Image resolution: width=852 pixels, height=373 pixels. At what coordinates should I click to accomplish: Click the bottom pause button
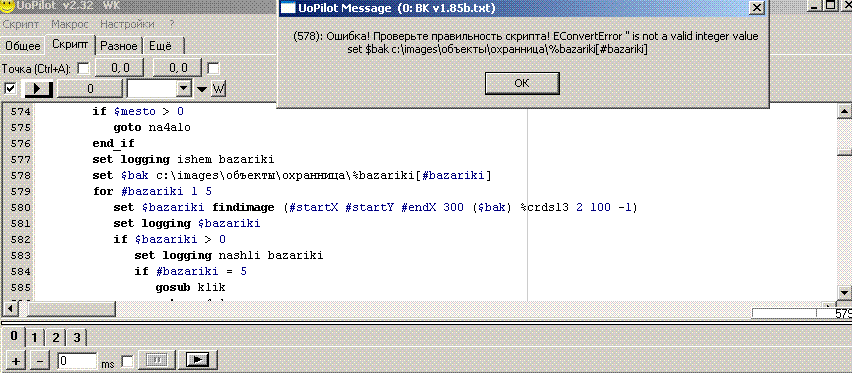tap(157, 360)
